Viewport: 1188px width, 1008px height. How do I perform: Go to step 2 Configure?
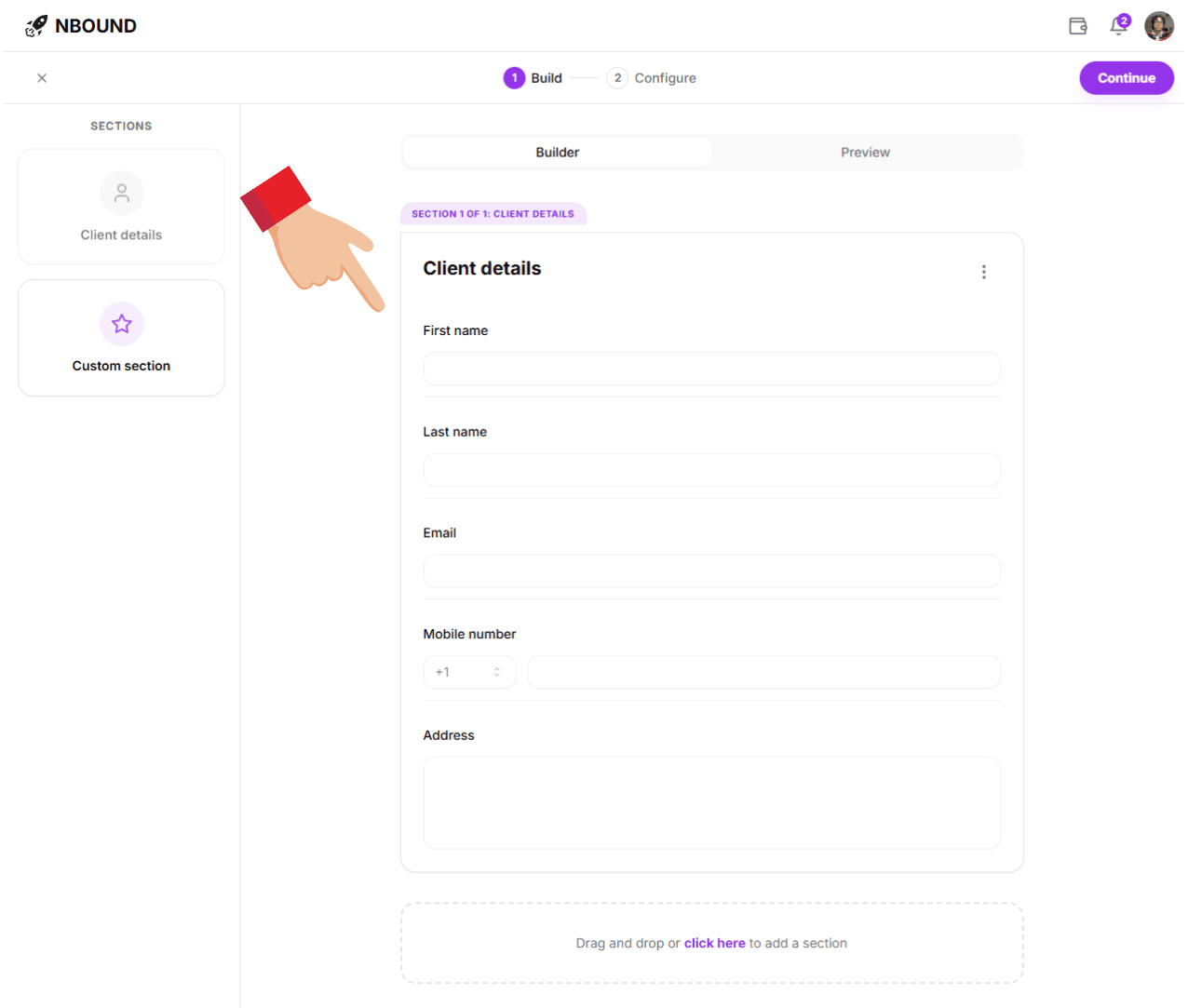(x=652, y=78)
